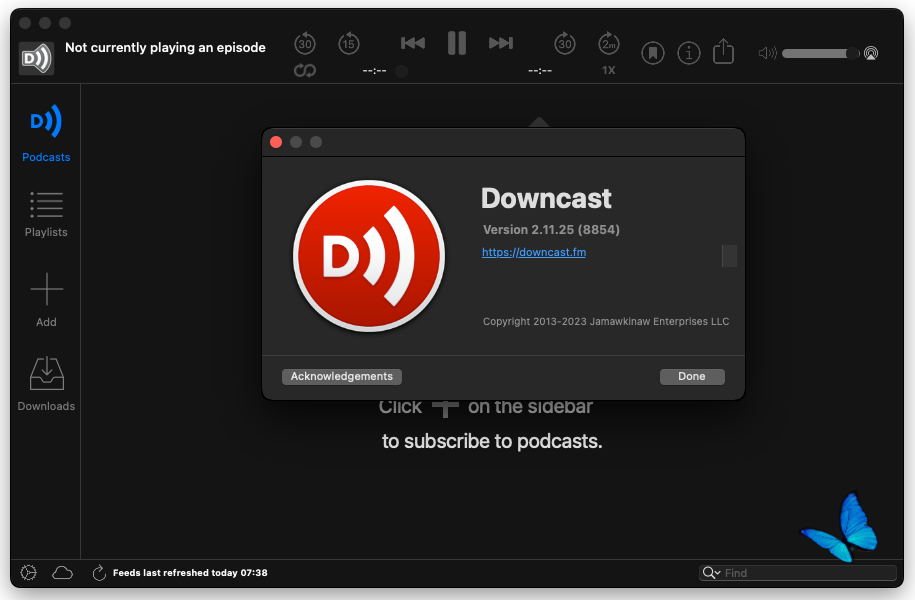Click the cloud sync icon

[63, 573]
